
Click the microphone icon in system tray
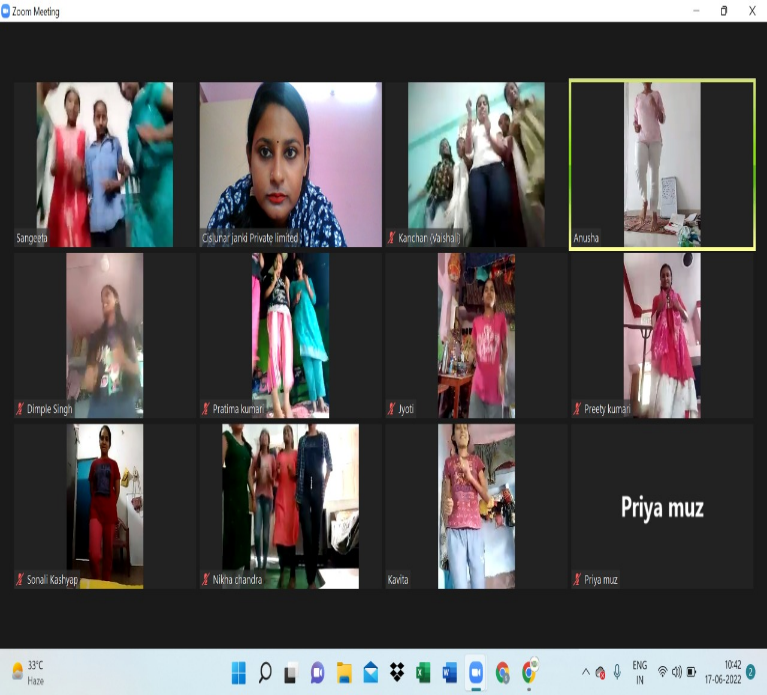pos(617,672)
